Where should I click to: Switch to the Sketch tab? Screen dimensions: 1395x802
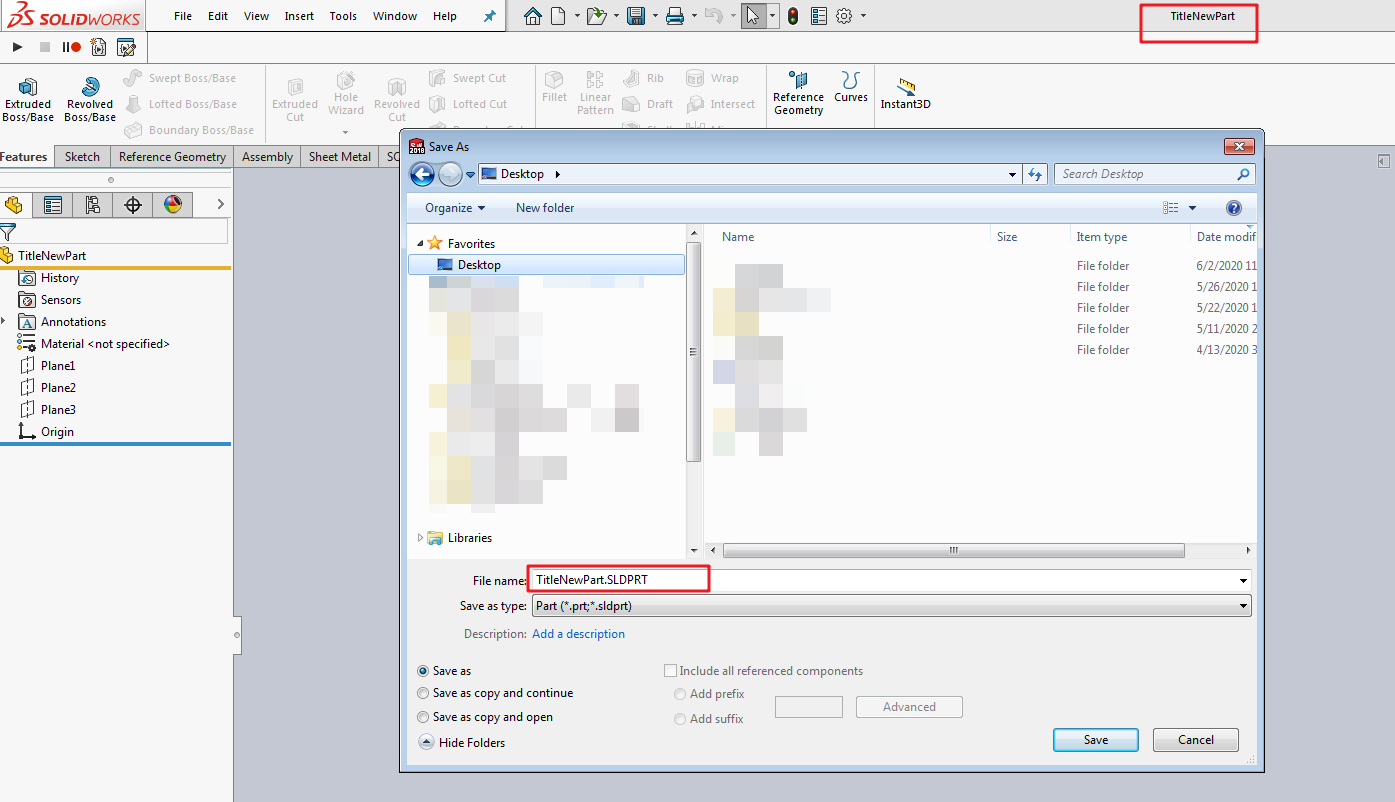82,157
